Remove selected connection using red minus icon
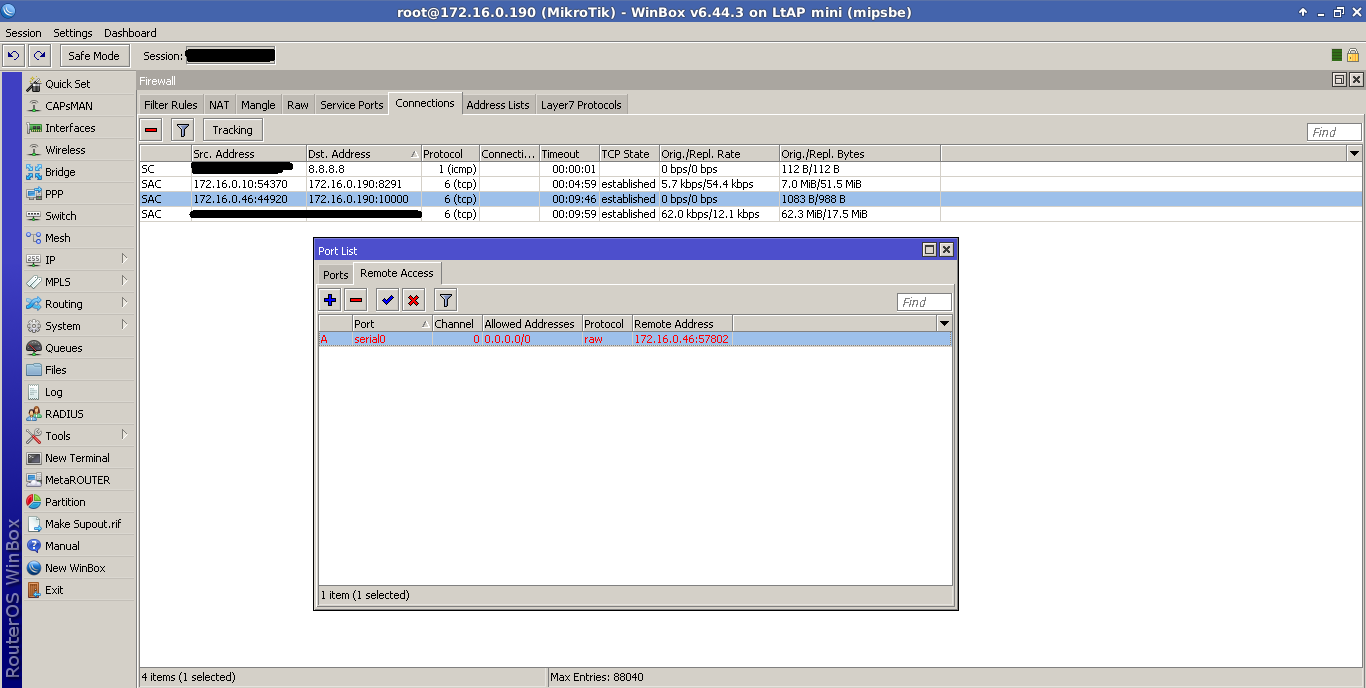The height and width of the screenshot is (688, 1366). coord(152,129)
